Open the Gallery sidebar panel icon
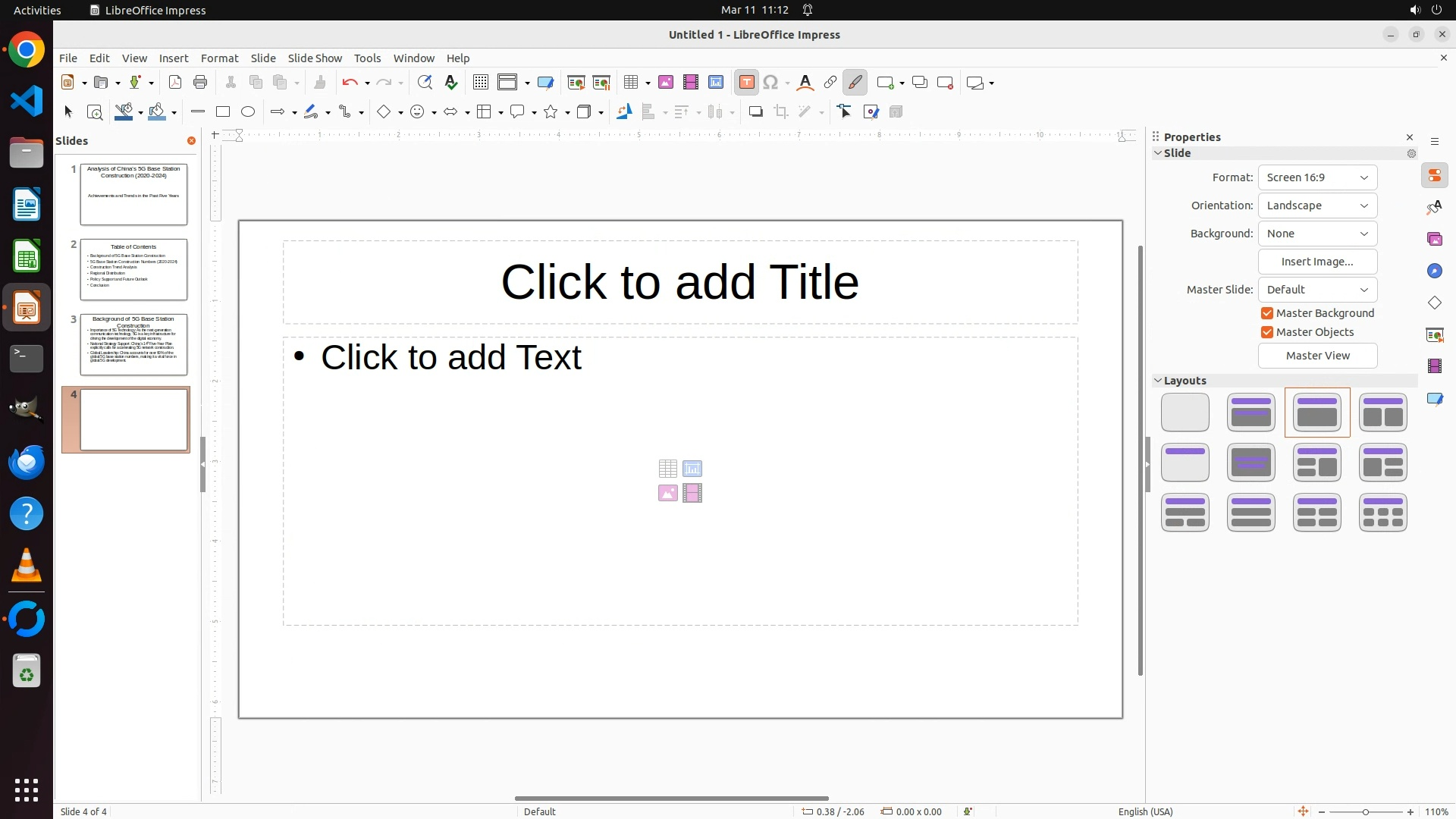This screenshot has height=819, width=1456. pyautogui.click(x=1434, y=239)
